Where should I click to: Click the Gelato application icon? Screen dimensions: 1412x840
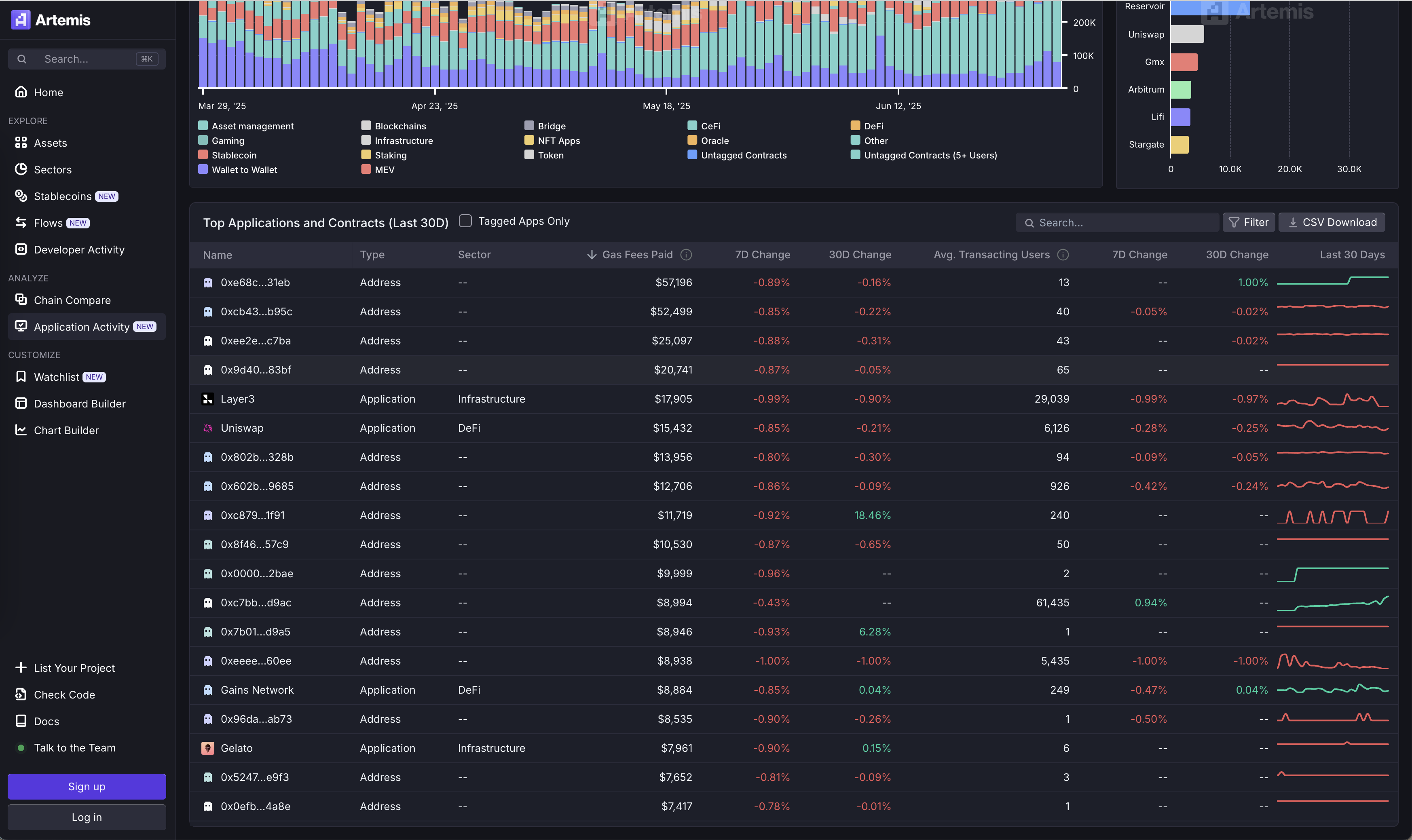pyautogui.click(x=208, y=748)
